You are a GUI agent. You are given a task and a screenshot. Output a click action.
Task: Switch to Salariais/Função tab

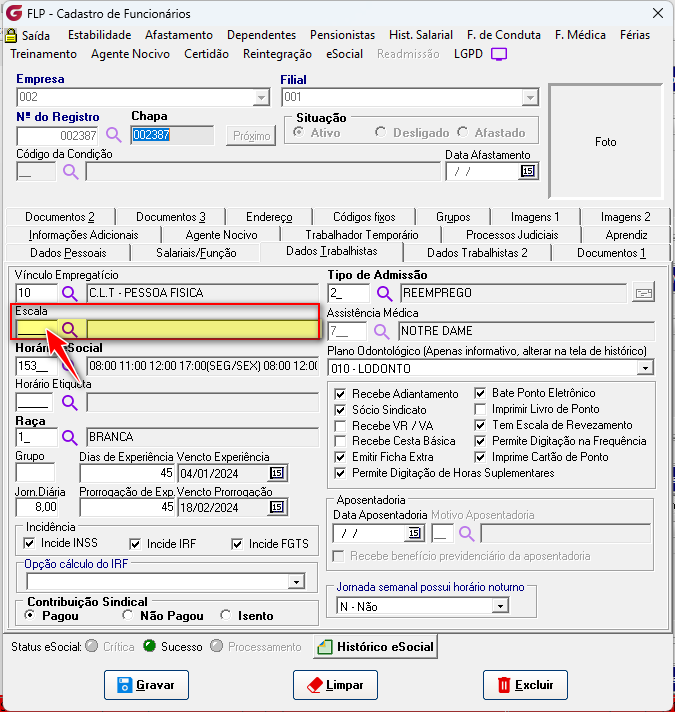click(x=196, y=253)
